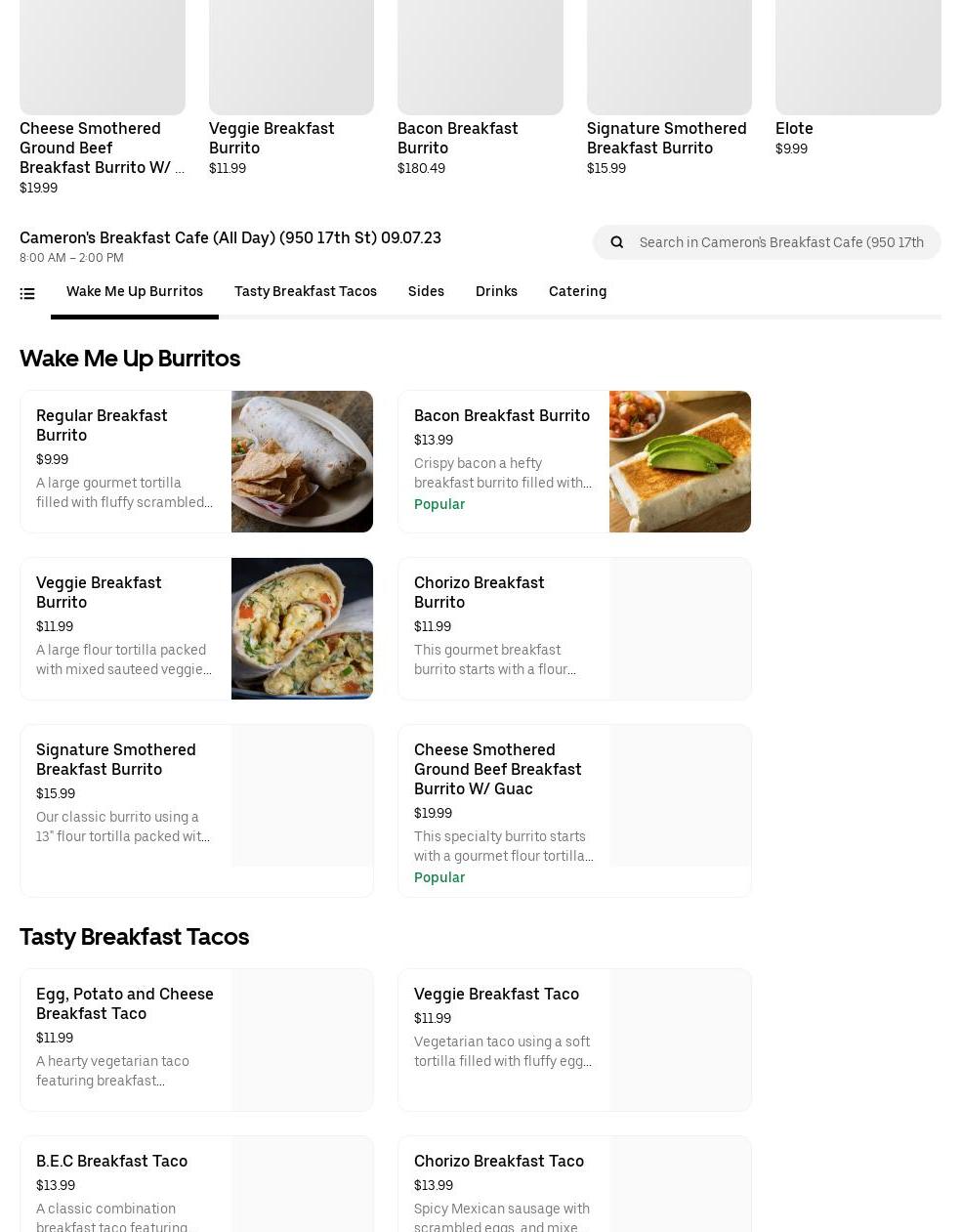Screen dimensions: 961x1232
Task: Go to the Catering tab
Action: (577, 291)
